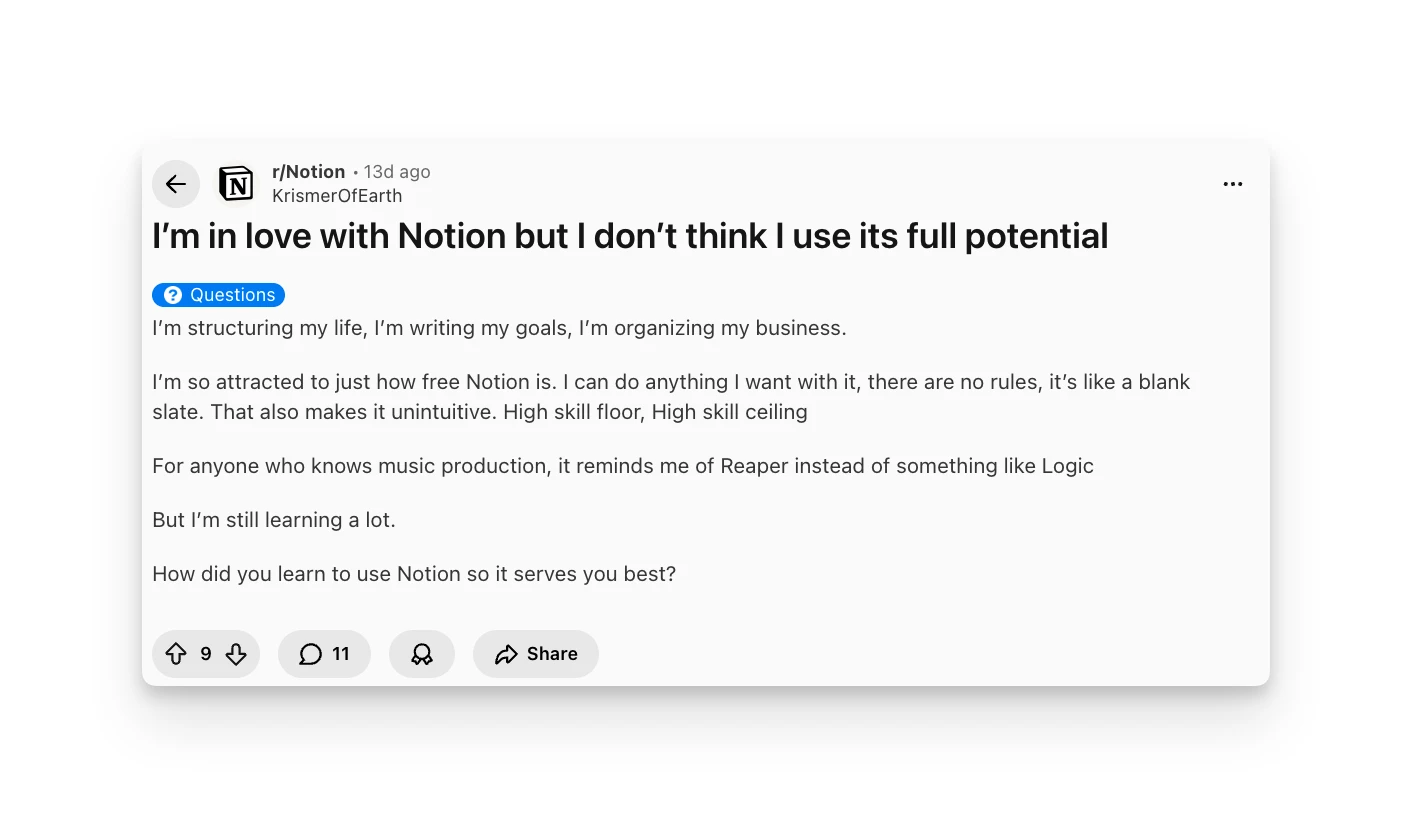Open the comments via speech bubble icon

(311, 654)
